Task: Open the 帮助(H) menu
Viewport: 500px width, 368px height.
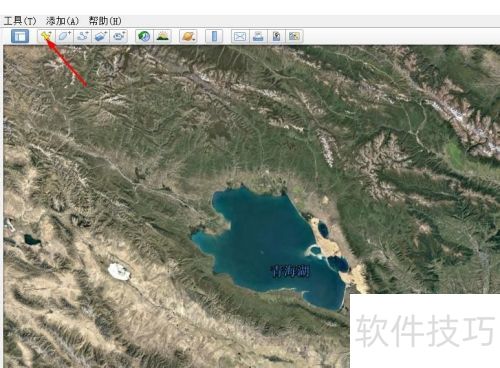Action: tap(105, 21)
